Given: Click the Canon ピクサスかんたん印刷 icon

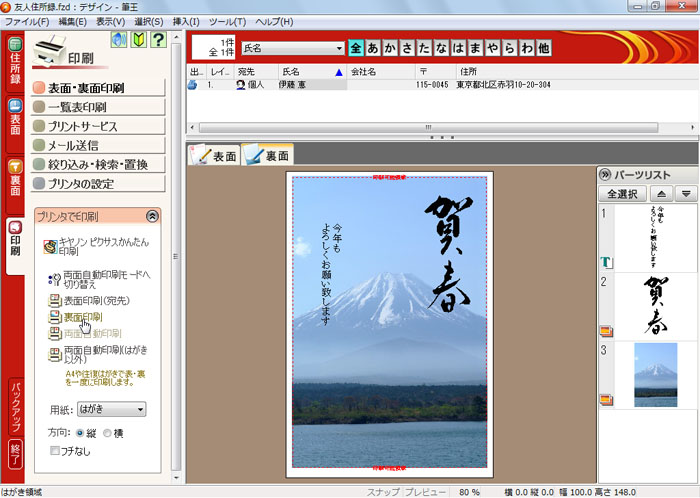Looking at the screenshot, I should [51, 246].
